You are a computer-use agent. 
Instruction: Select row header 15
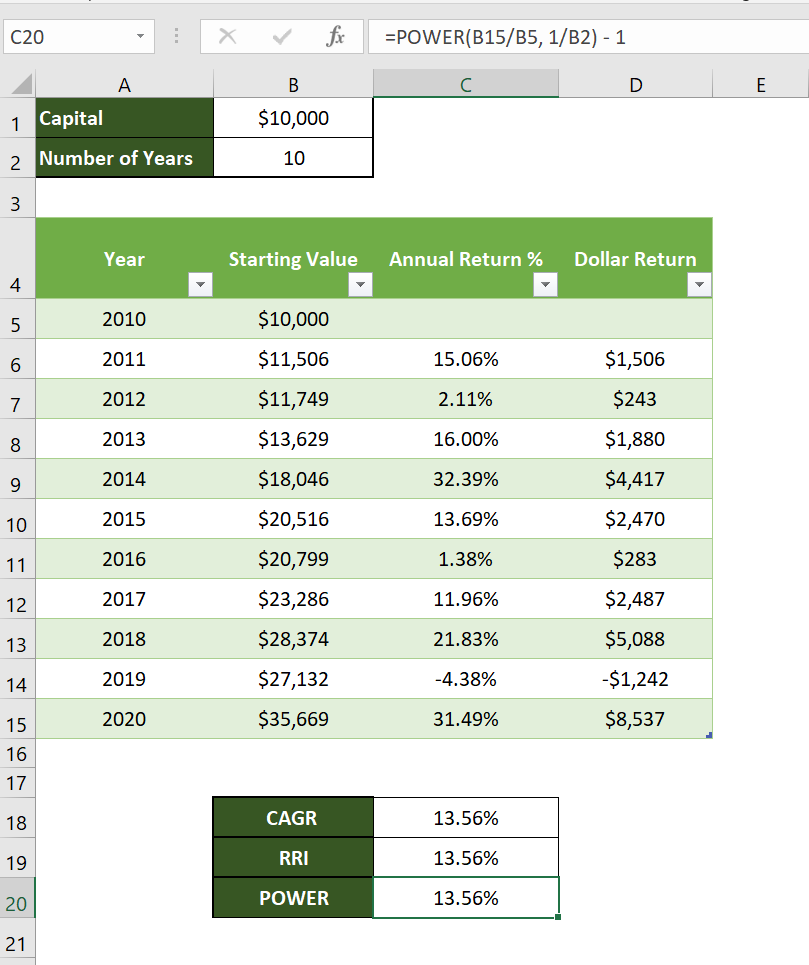[x=16, y=720]
